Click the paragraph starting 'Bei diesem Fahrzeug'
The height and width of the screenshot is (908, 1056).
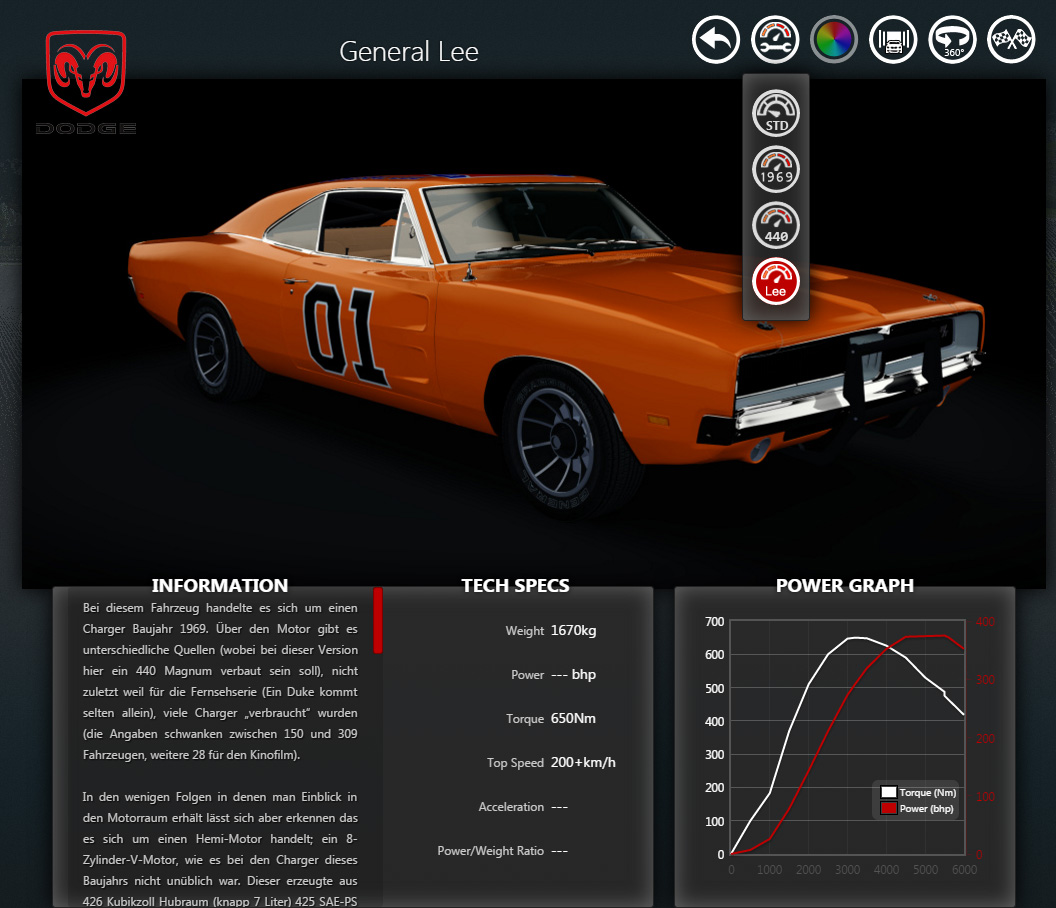click(220, 681)
